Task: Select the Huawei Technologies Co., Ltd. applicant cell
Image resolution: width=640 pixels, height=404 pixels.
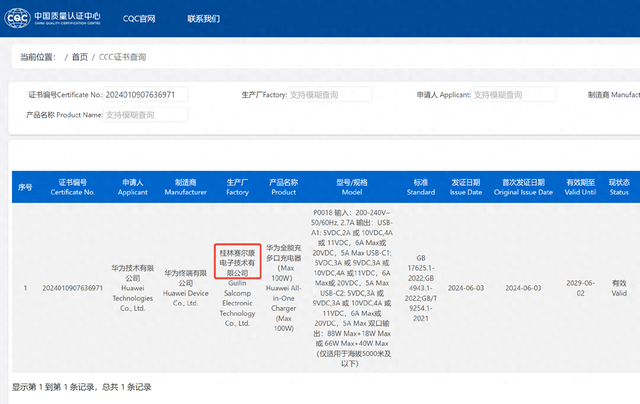Action: [133, 288]
